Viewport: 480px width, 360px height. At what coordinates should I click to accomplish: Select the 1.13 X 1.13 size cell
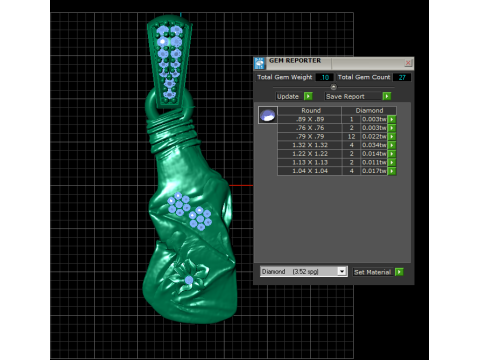coord(310,162)
